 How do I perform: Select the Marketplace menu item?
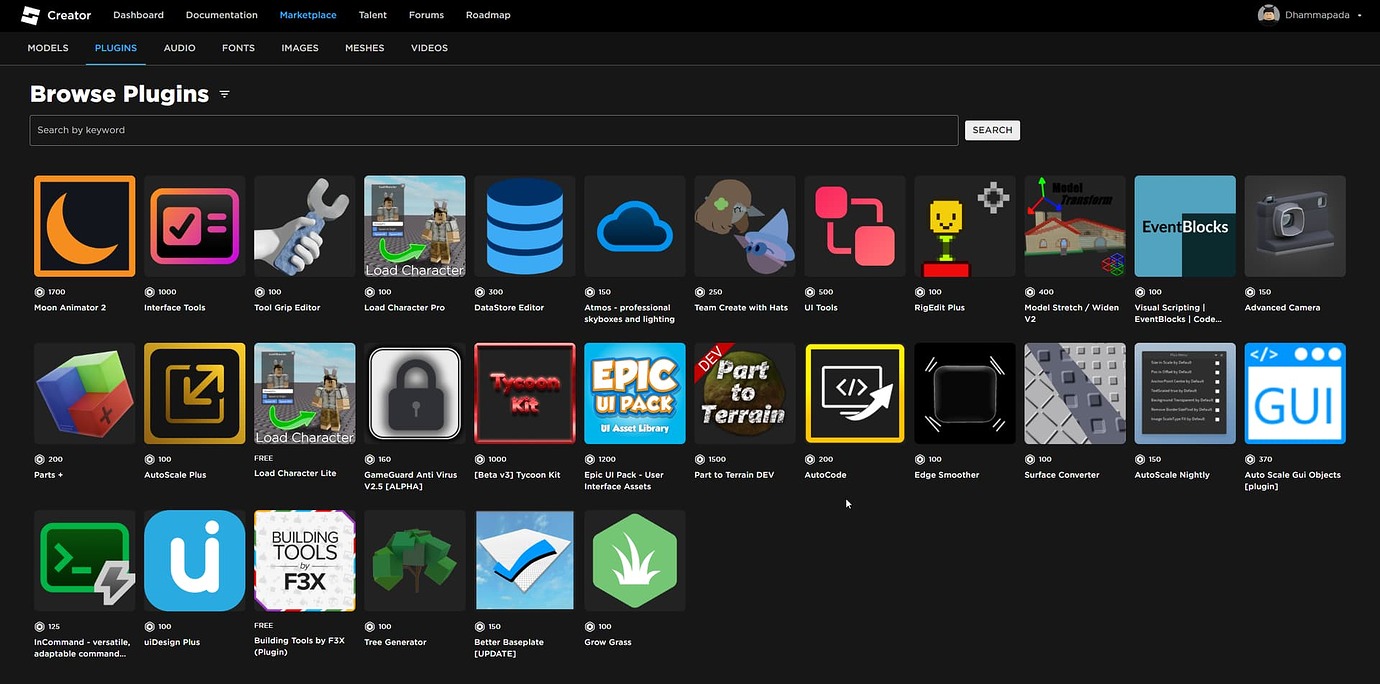308,15
